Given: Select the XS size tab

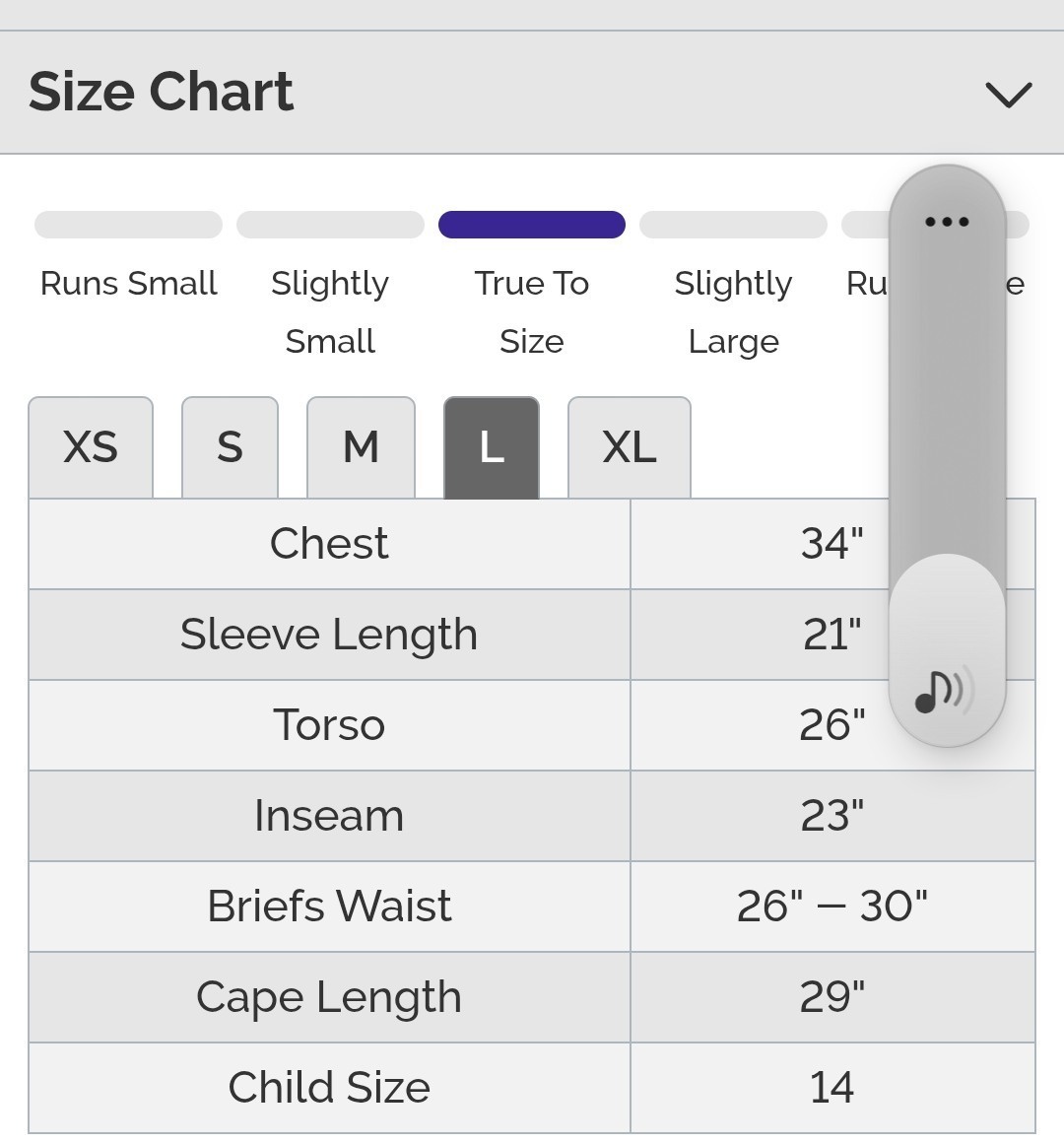Looking at the screenshot, I should point(91,448).
